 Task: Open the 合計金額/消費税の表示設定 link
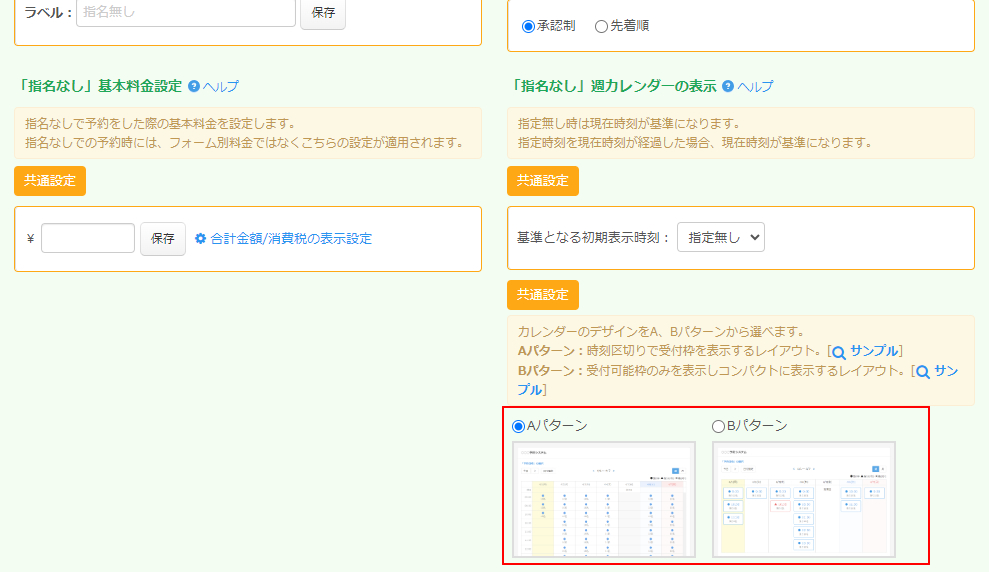coord(290,239)
